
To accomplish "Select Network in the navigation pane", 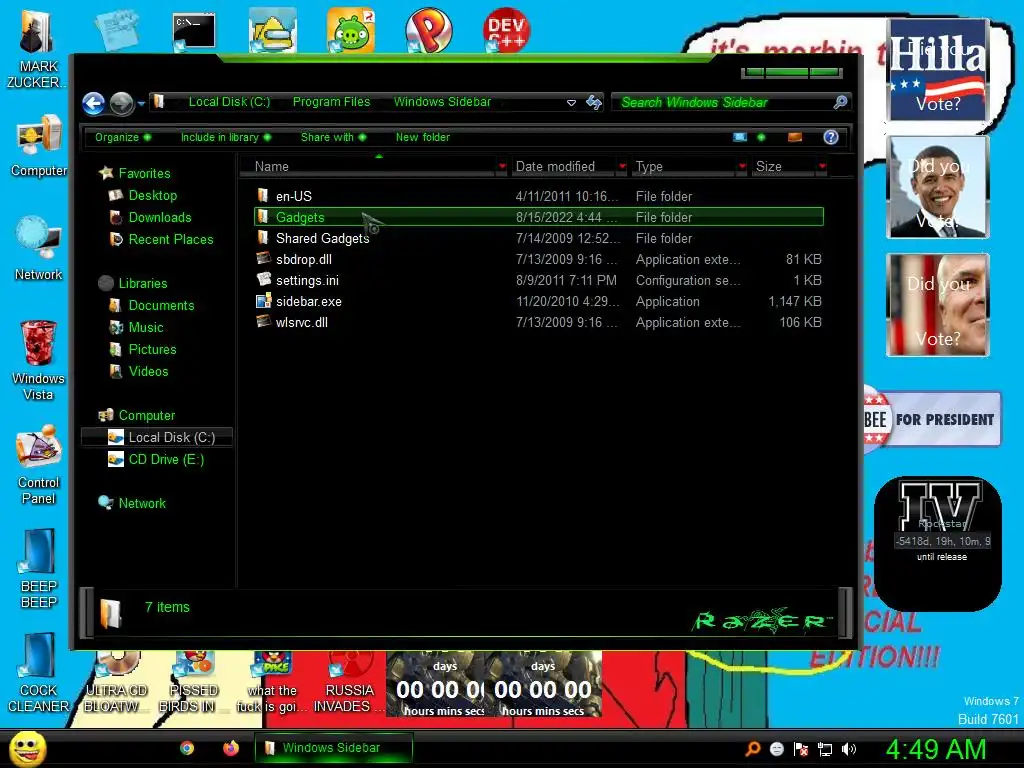I will click(142, 504).
